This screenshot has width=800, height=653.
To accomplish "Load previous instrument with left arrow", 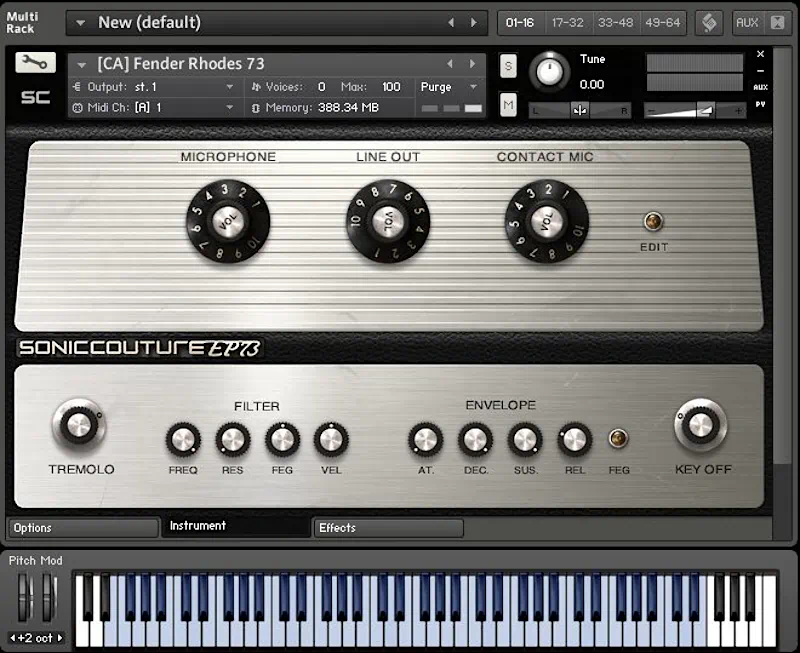I will [449, 64].
